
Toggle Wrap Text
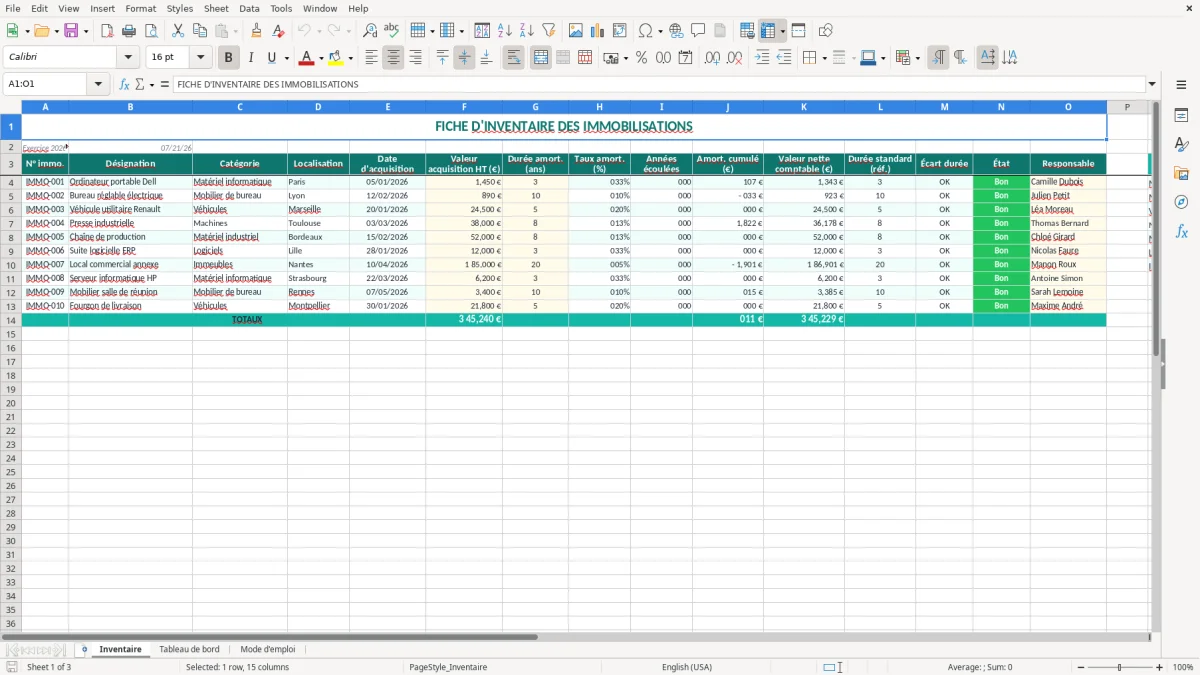point(514,58)
